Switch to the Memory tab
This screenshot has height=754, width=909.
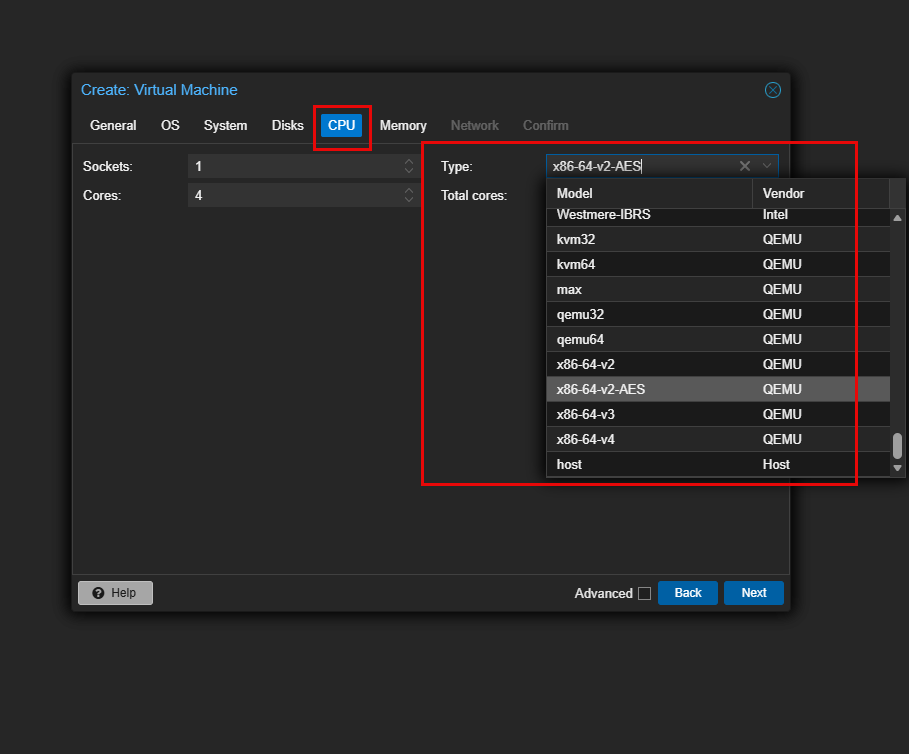point(403,125)
